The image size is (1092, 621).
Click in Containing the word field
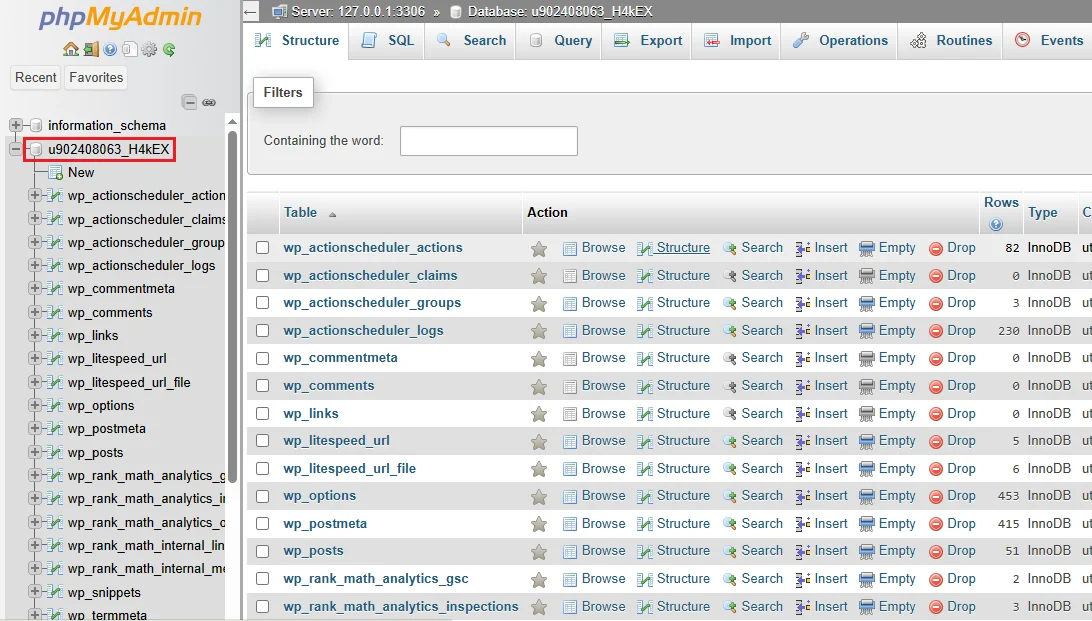489,141
